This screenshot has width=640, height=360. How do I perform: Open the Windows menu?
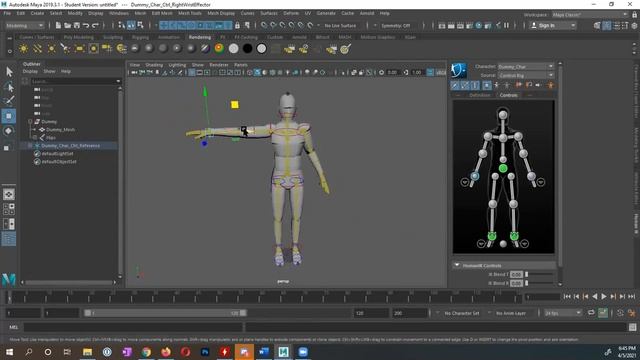point(119,13)
